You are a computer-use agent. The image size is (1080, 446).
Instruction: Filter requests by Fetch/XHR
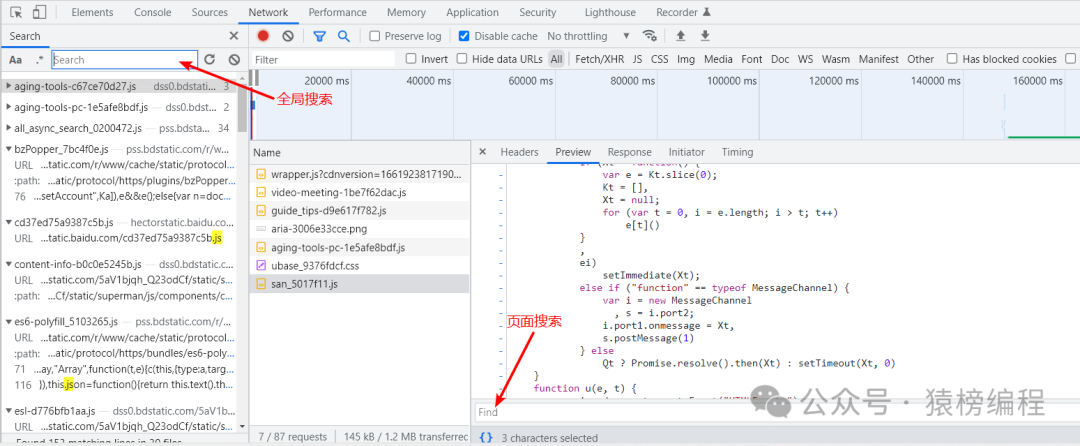point(599,59)
